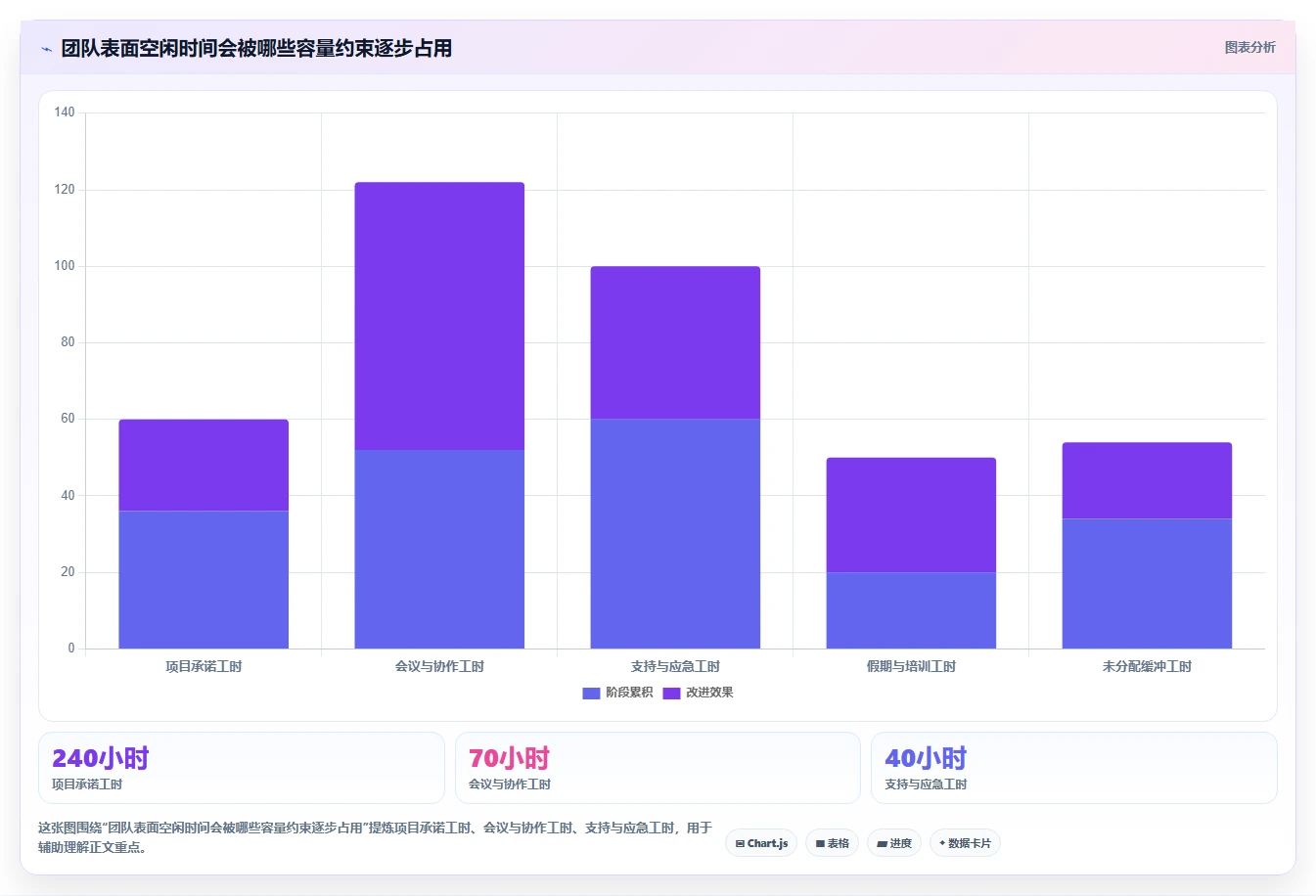The image size is (1316, 896).
Task: Click the y-axis value 60
Action: [68, 419]
